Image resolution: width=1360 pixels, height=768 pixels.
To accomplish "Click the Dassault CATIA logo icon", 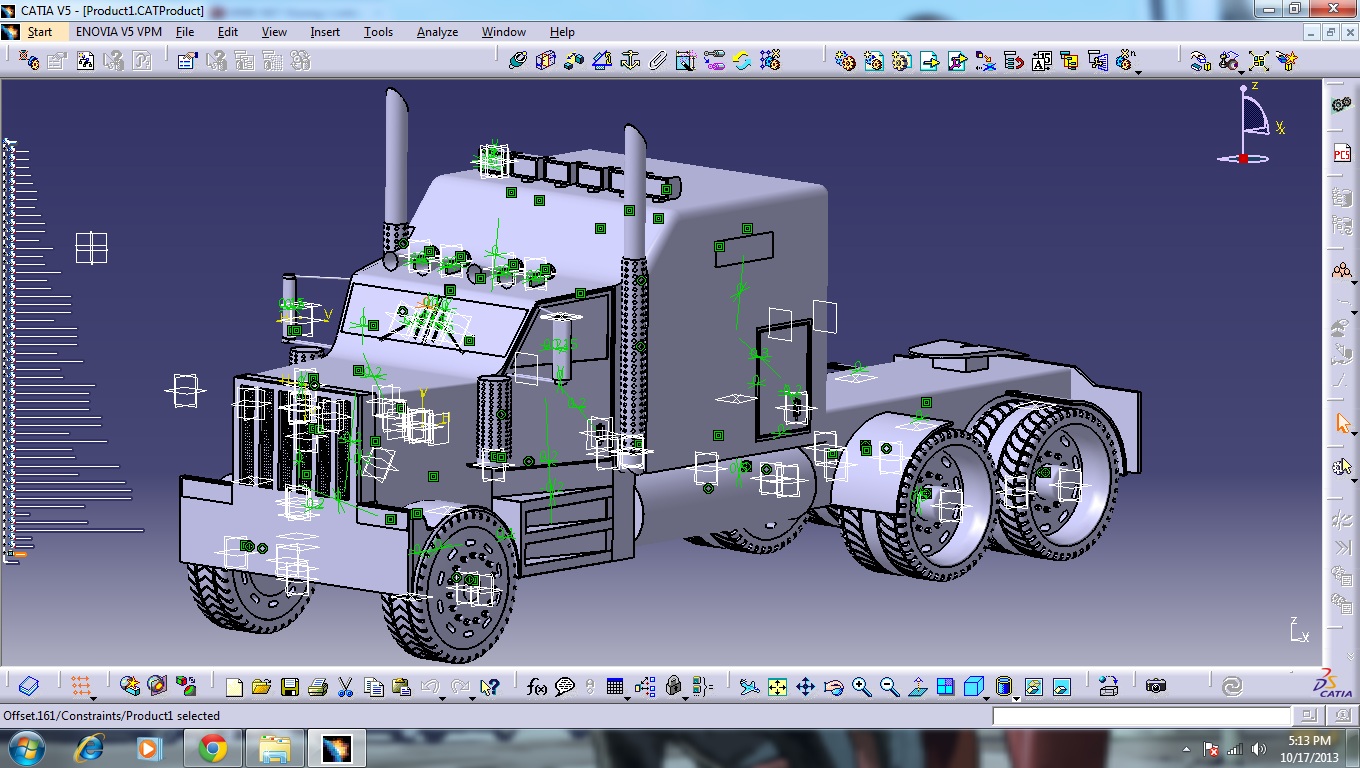I will [x=1335, y=685].
